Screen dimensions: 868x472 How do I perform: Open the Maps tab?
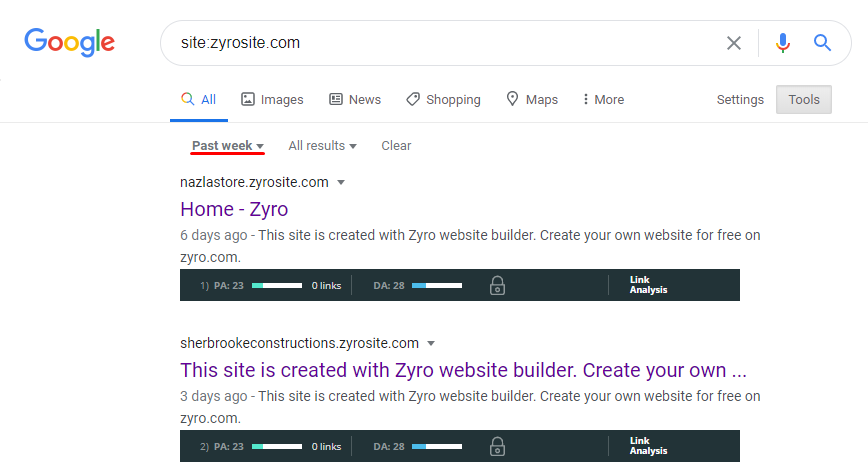point(532,100)
